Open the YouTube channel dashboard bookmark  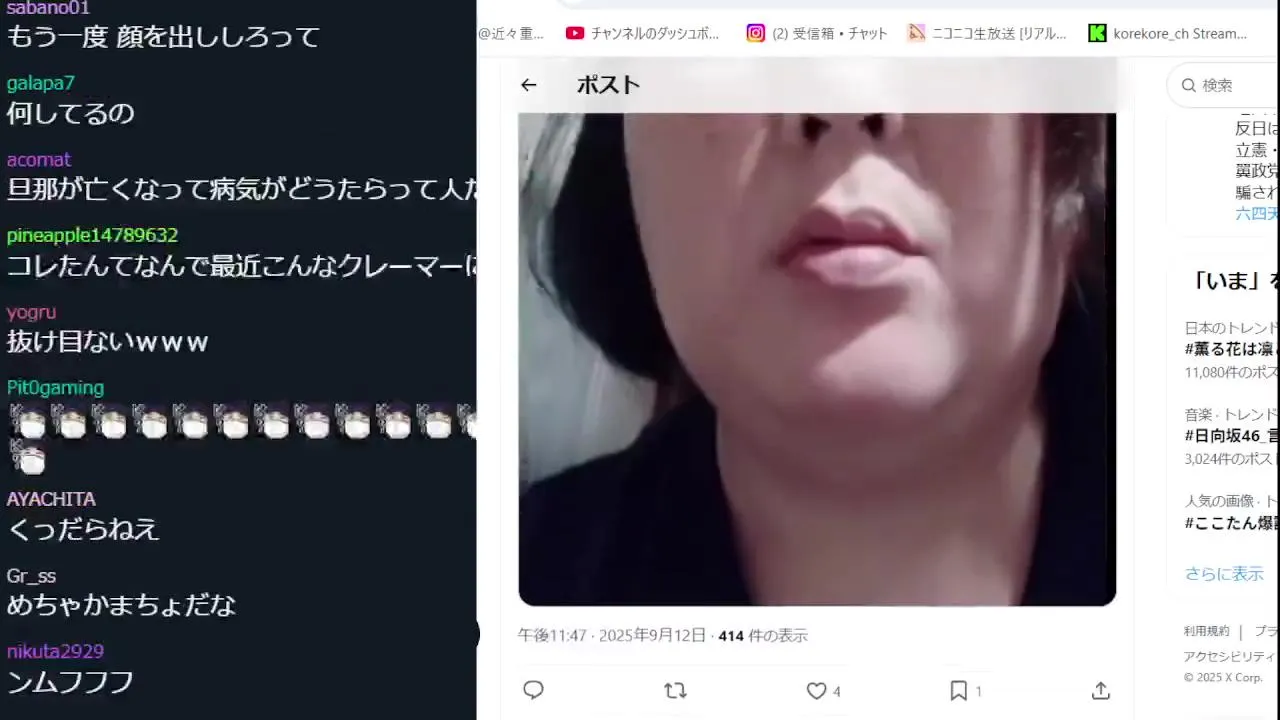point(642,33)
